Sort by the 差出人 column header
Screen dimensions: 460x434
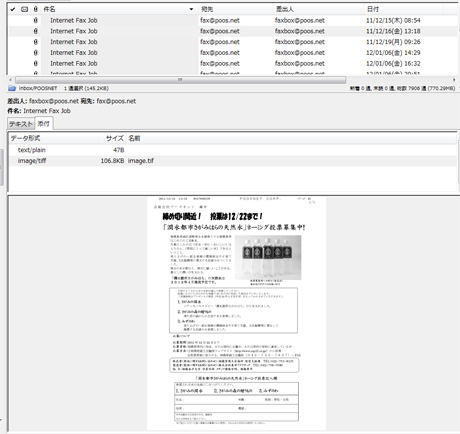[x=285, y=9]
